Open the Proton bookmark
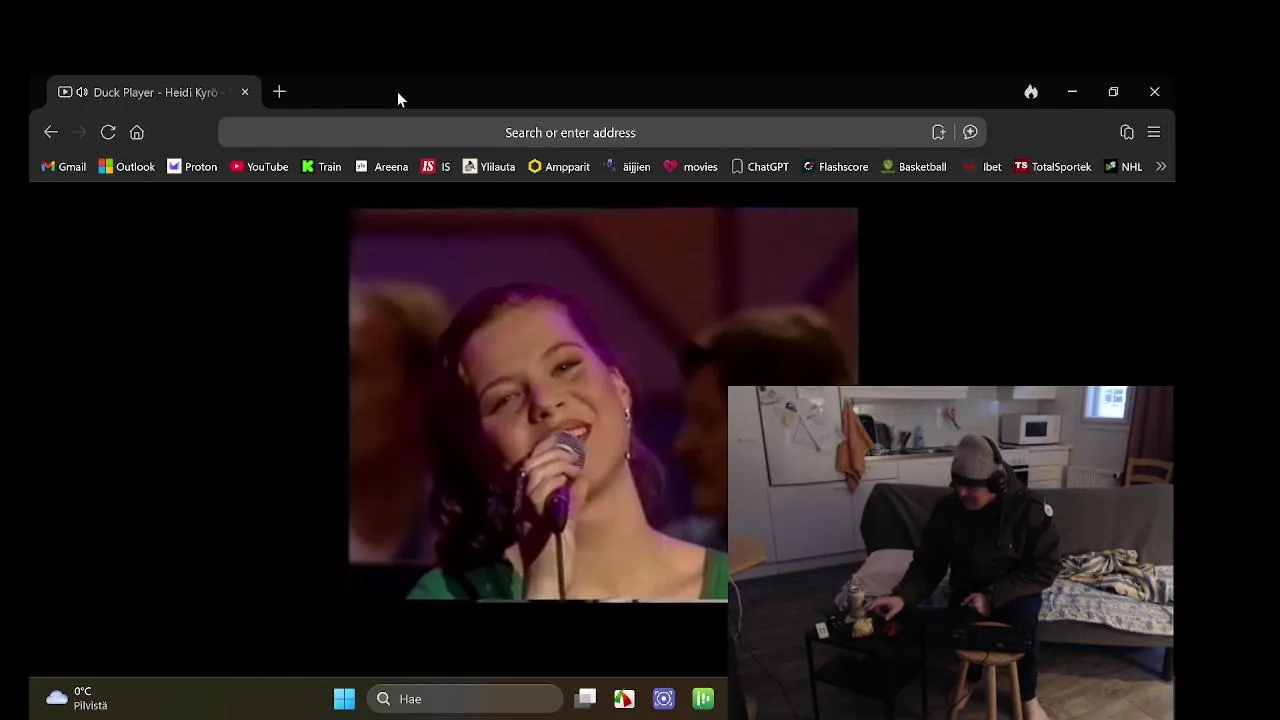The image size is (1280, 720). 192,167
